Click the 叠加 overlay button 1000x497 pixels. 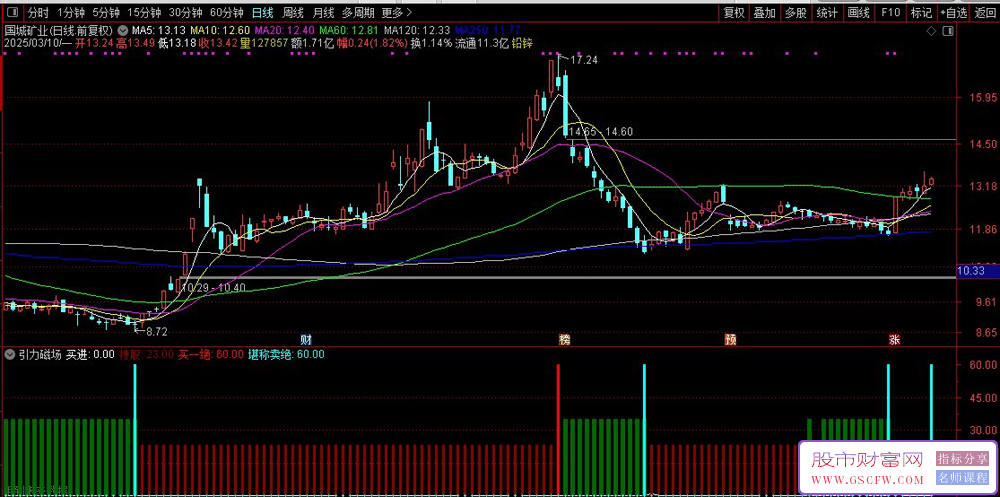pyautogui.click(x=765, y=12)
